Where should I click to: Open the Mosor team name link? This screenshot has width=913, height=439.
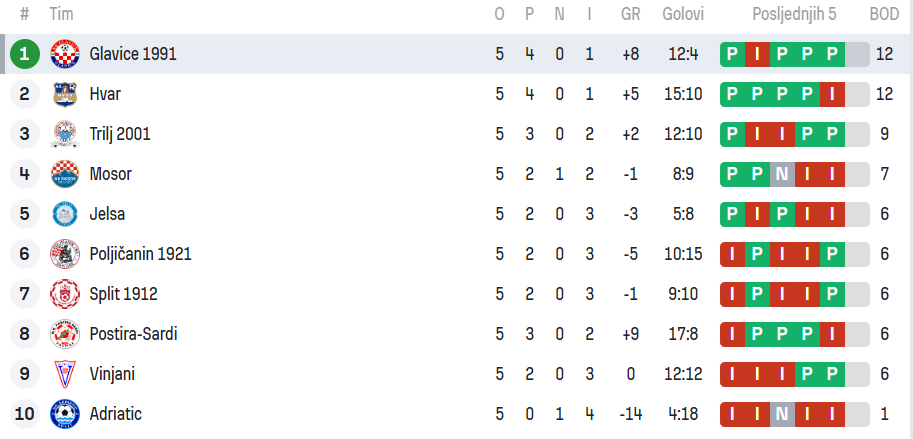pos(110,174)
